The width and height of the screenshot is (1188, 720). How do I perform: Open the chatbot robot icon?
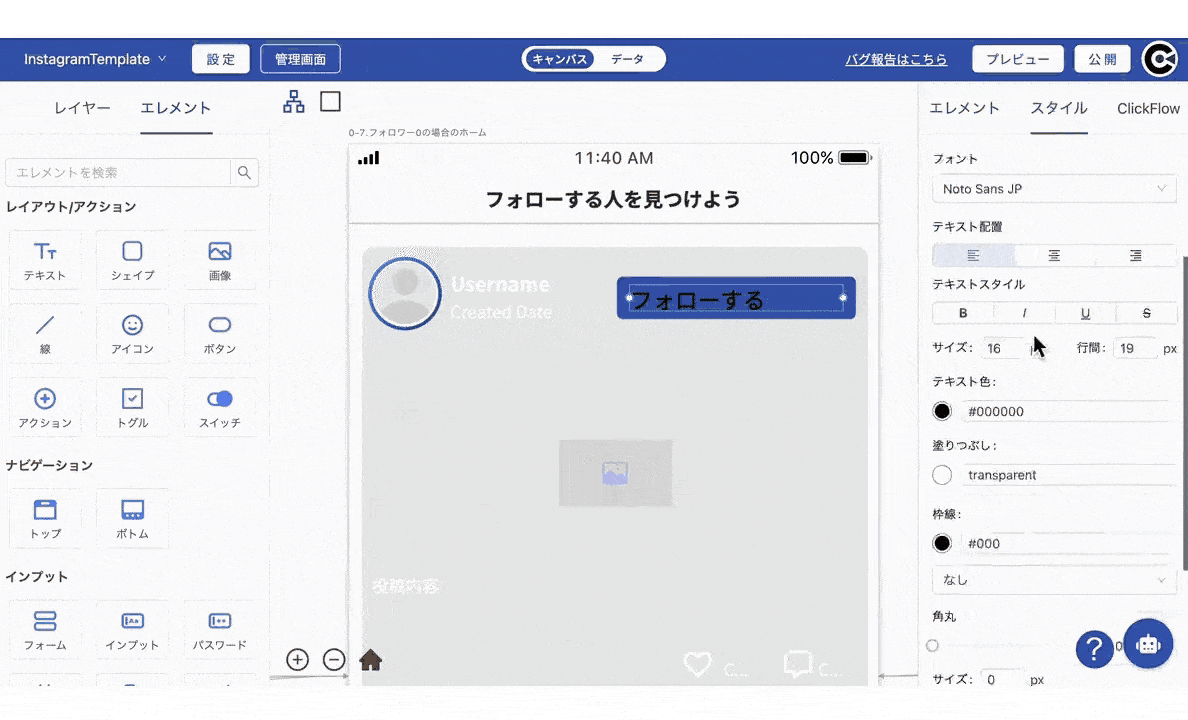click(x=1147, y=644)
